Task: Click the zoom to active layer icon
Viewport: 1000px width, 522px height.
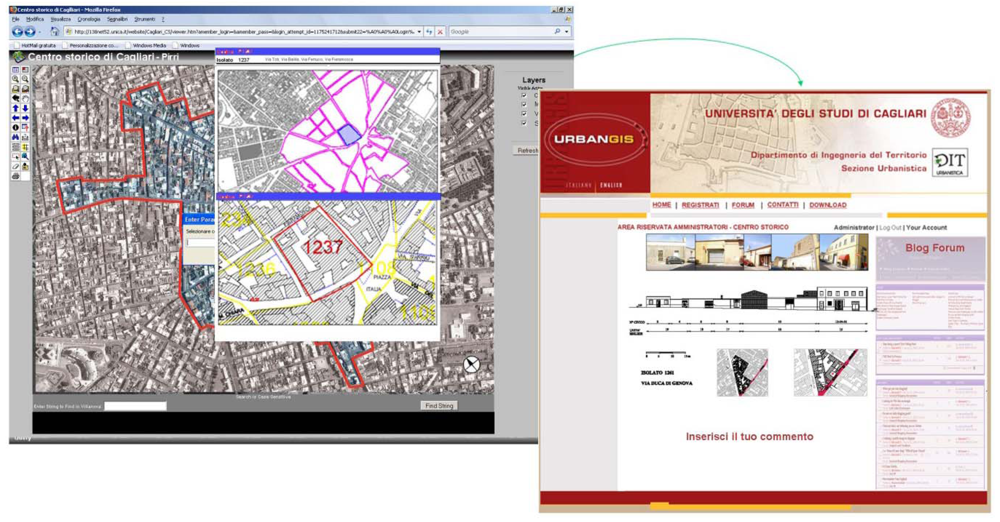Action: pos(26,88)
